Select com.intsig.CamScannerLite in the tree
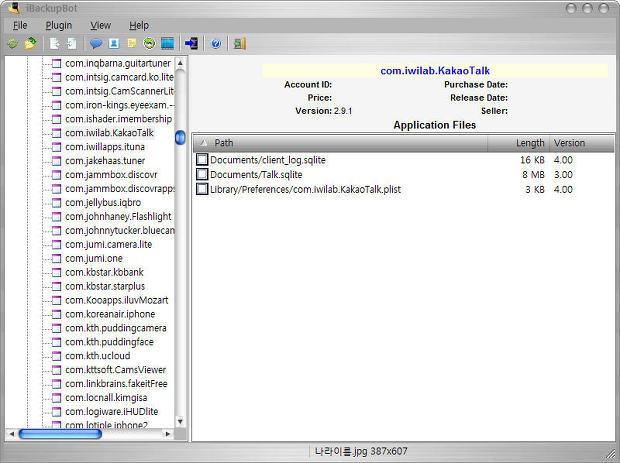This screenshot has width=620, height=463. pyautogui.click(x=119, y=91)
